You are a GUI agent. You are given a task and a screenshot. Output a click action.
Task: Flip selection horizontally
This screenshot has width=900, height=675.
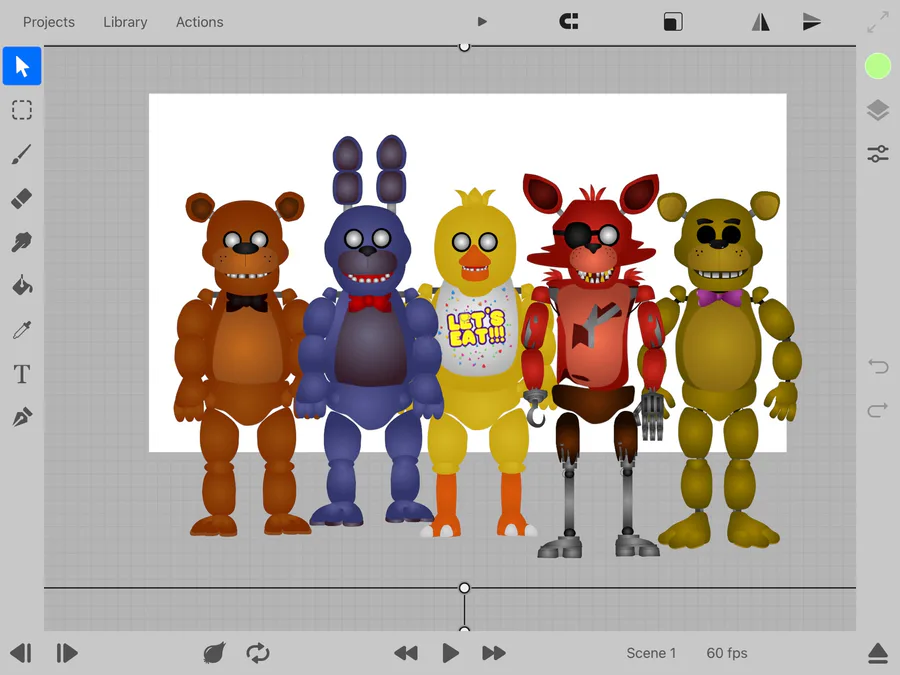[x=761, y=22]
